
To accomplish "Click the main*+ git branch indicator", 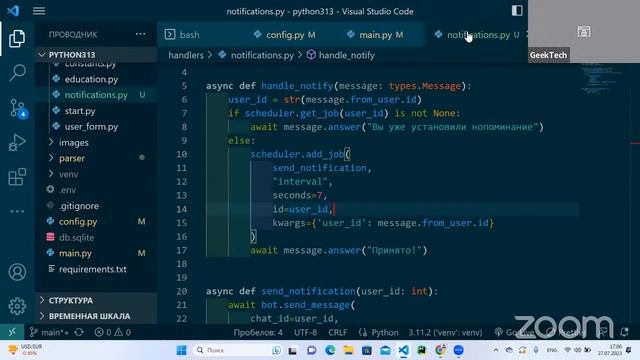I will [49, 332].
